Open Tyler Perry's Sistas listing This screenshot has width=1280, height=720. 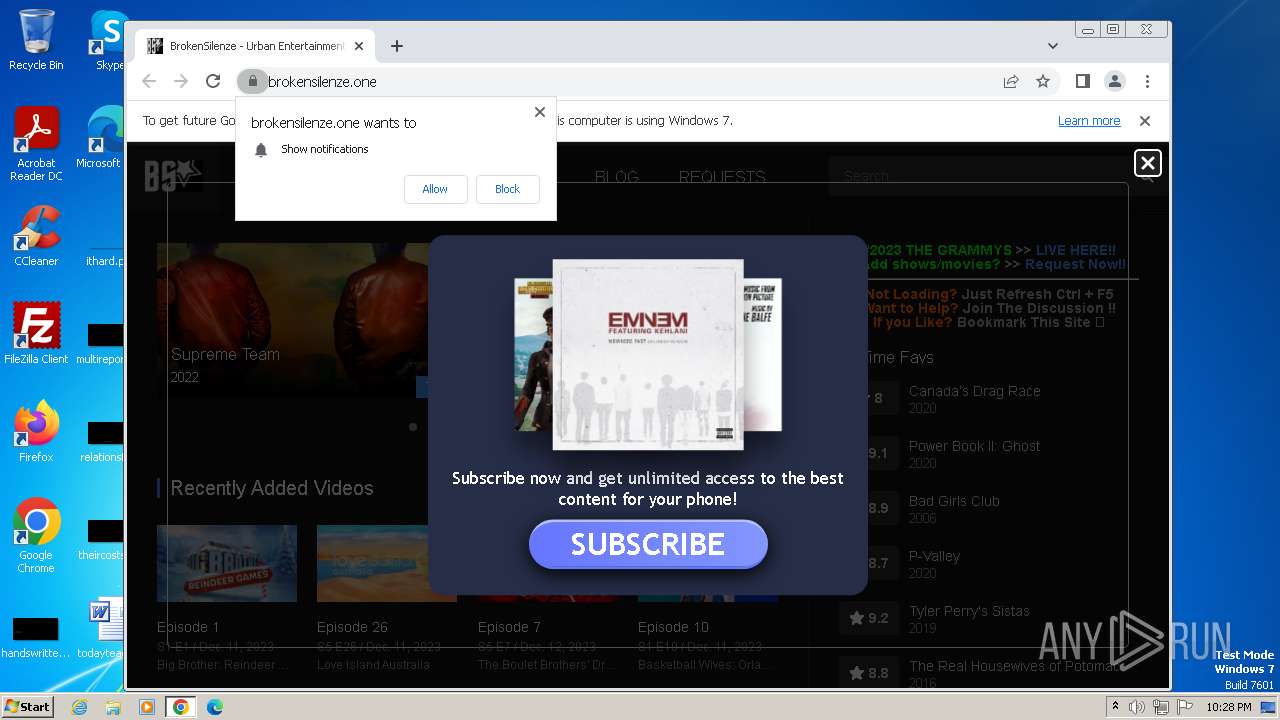pyautogui.click(x=969, y=611)
